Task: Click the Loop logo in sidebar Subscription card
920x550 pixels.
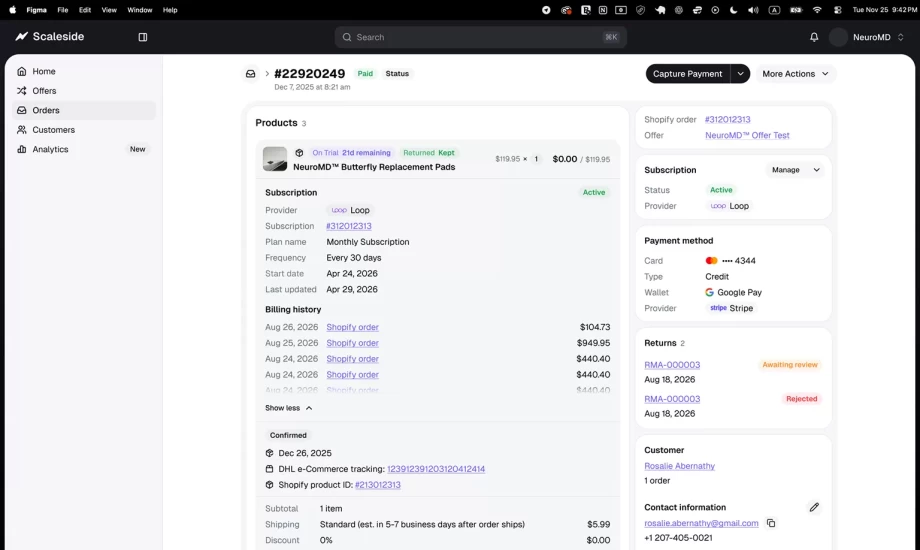Action: point(718,206)
